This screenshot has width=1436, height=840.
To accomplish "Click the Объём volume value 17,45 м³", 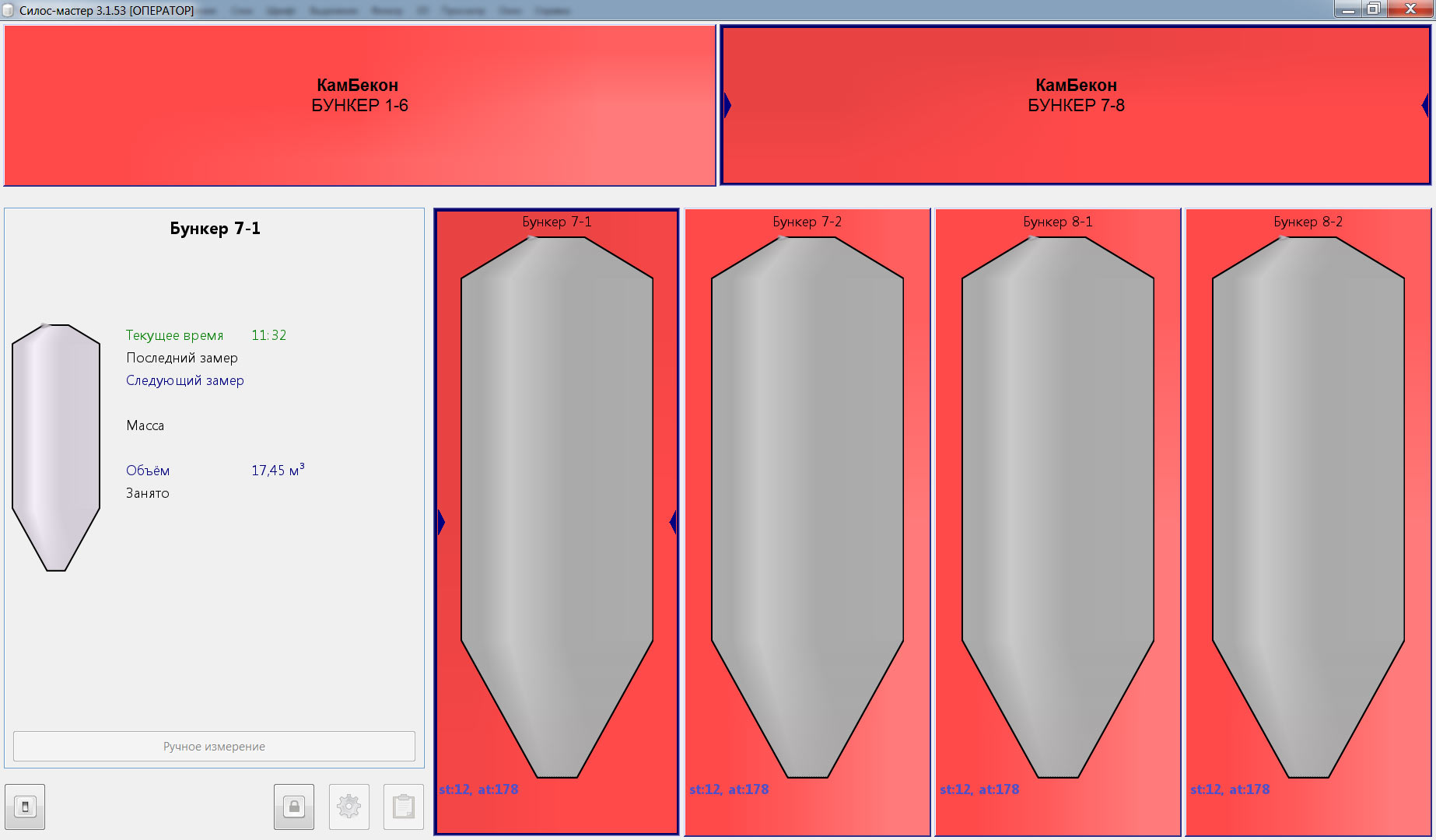I will 278,471.
